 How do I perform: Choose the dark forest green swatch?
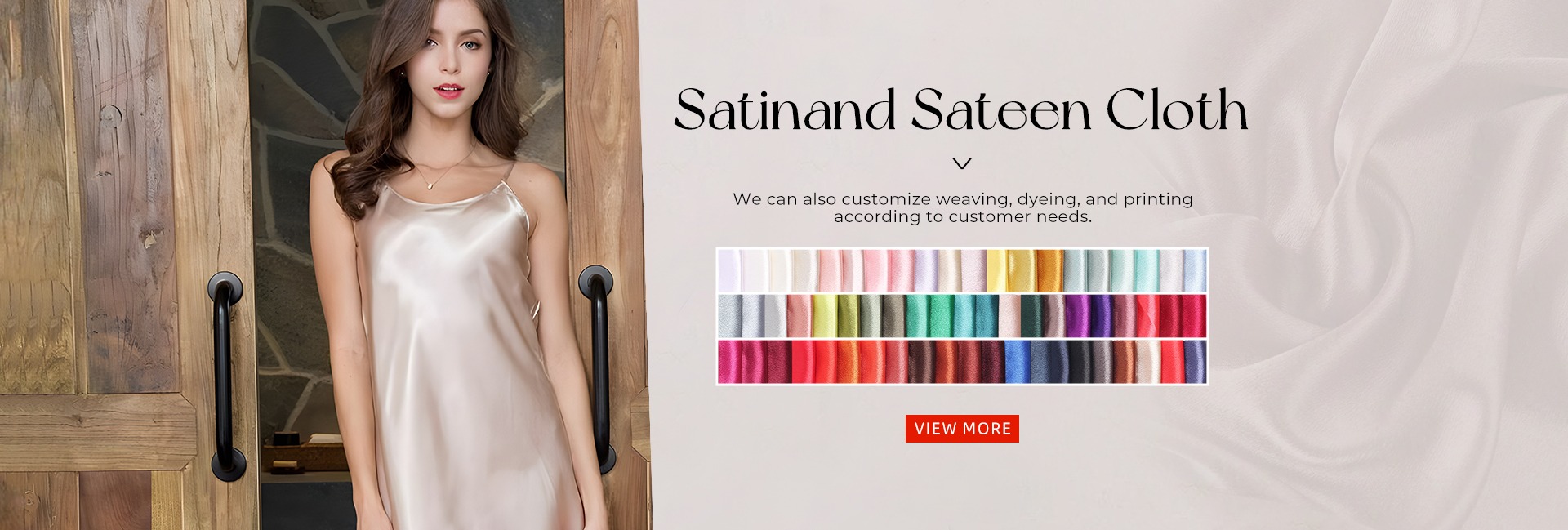click(1032, 316)
